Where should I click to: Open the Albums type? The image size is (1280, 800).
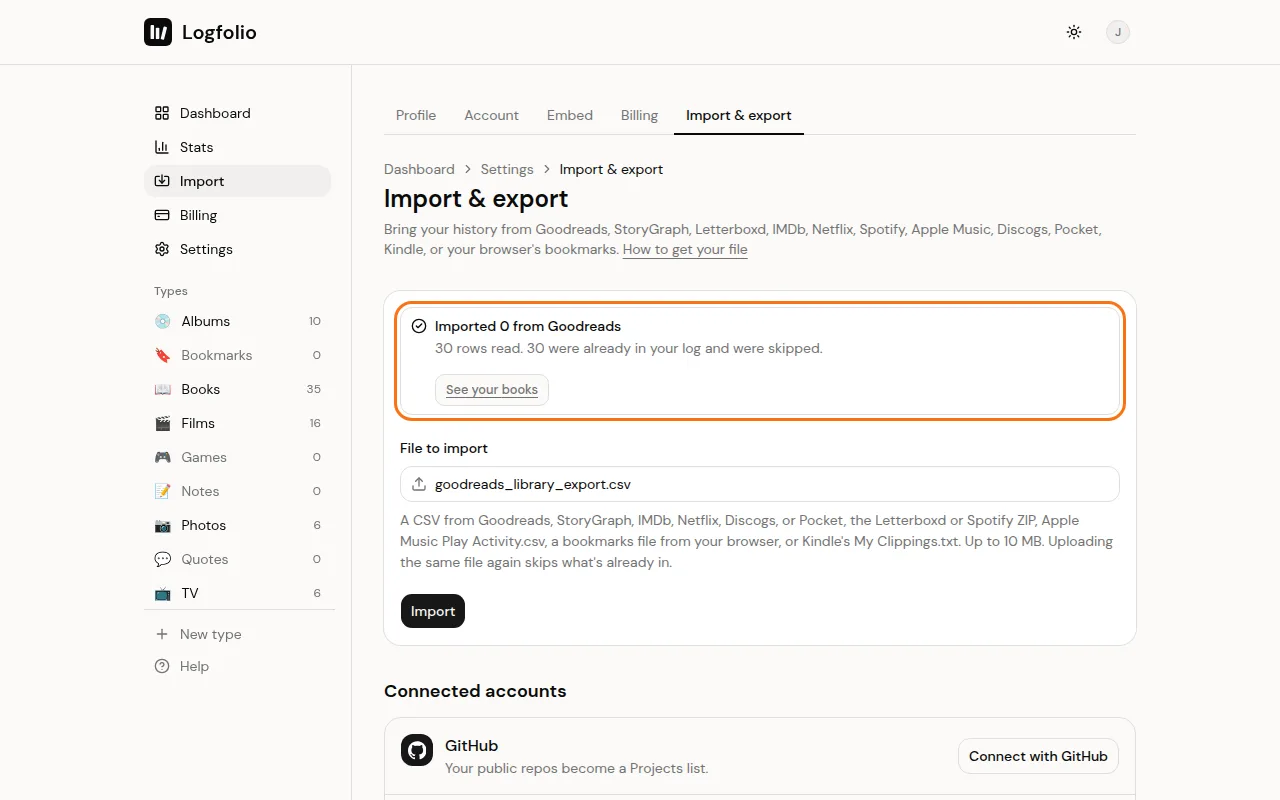pyautogui.click(x=237, y=321)
